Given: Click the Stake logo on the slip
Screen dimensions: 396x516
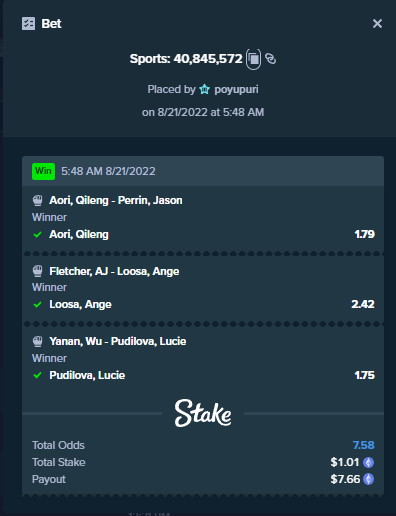Looking at the screenshot, I should tap(203, 413).
